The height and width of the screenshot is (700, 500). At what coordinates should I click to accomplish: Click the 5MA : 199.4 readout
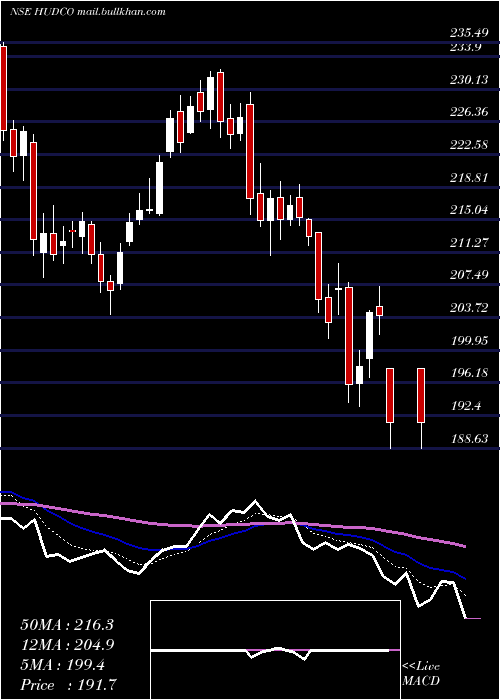(x=62, y=665)
